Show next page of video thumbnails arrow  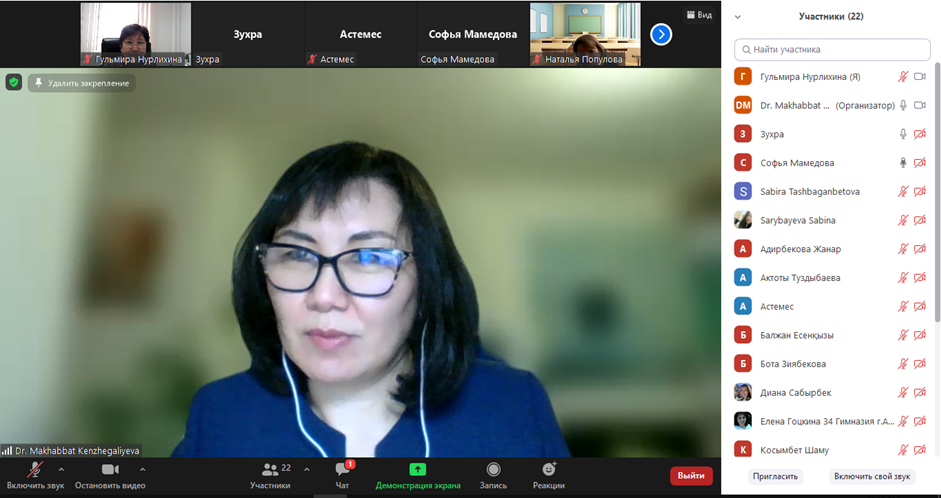click(661, 34)
